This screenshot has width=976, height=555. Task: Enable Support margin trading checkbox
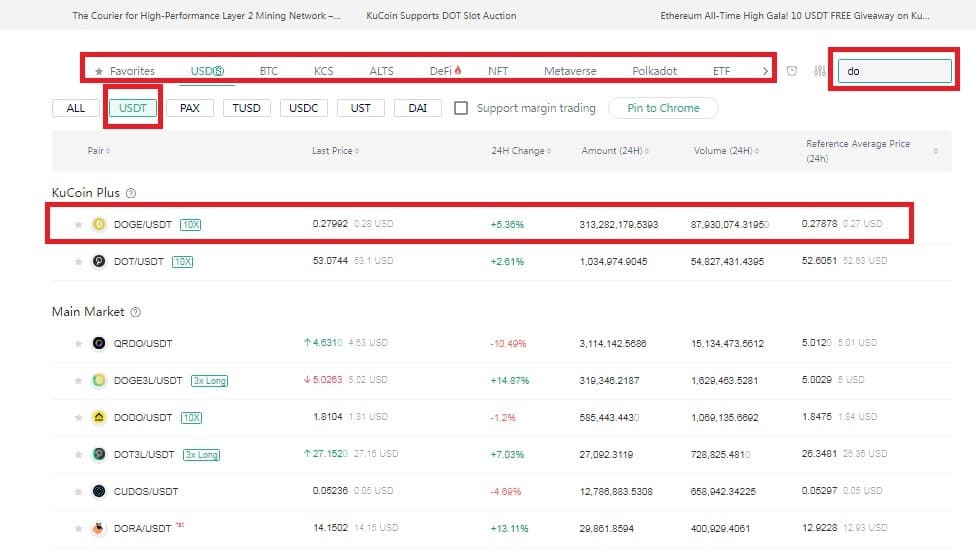[x=461, y=108]
